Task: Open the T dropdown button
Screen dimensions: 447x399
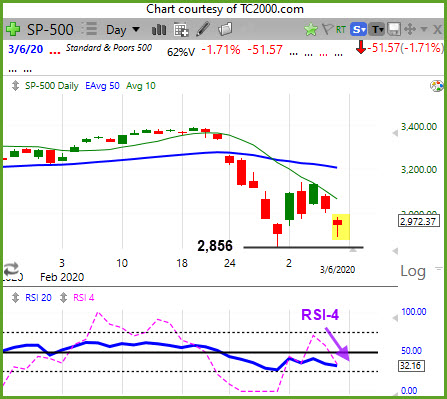Action: (377, 30)
